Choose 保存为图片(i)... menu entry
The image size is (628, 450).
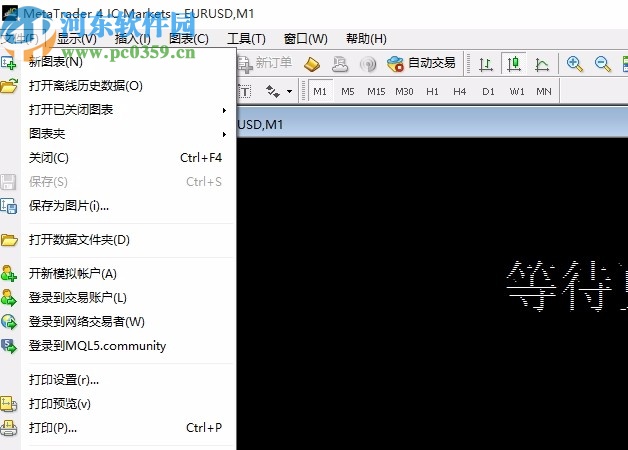tap(118, 206)
